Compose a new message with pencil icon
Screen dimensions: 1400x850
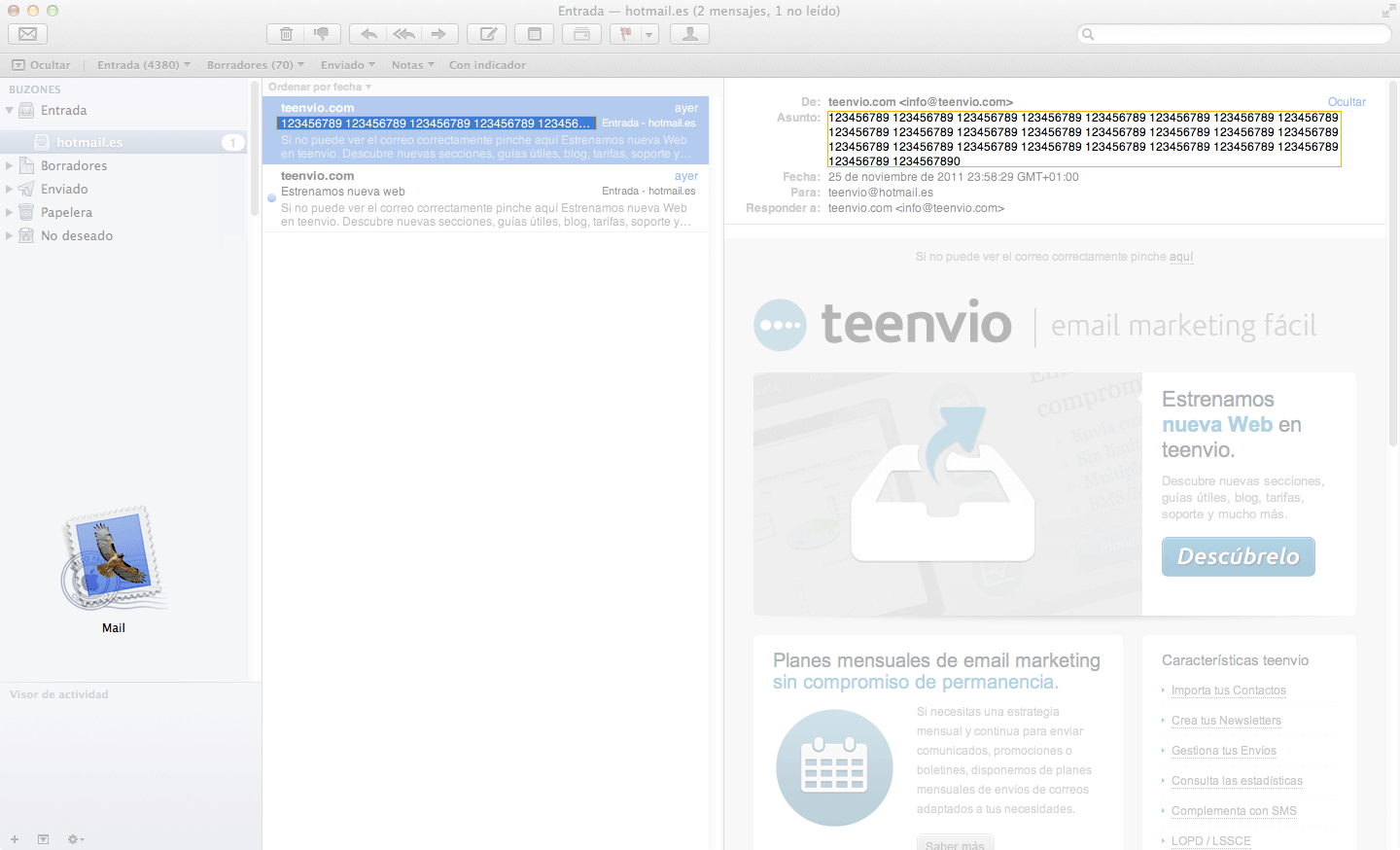coord(487,34)
